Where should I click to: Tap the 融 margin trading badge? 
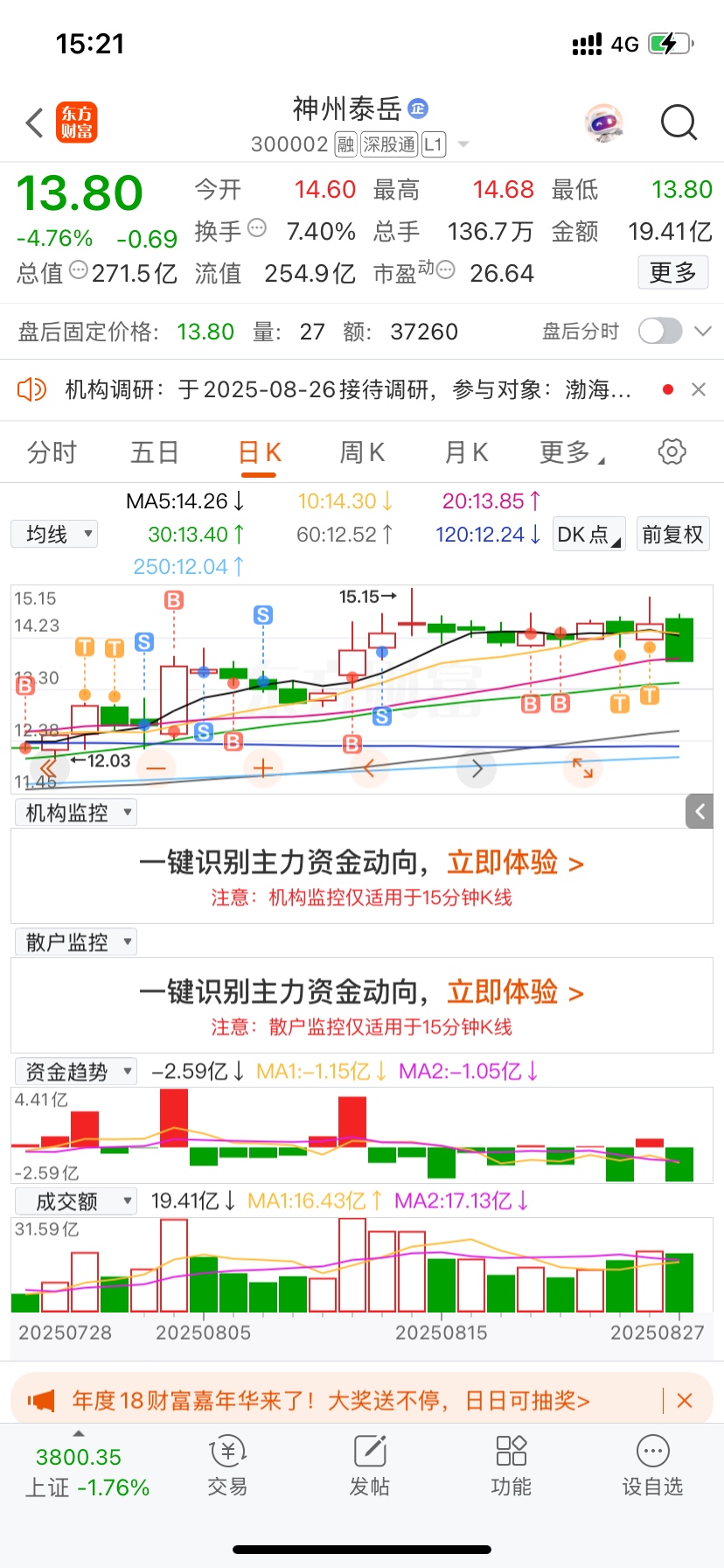[x=346, y=144]
